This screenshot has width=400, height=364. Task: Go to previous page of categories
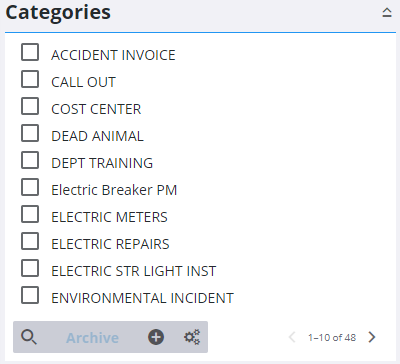[x=292, y=337]
